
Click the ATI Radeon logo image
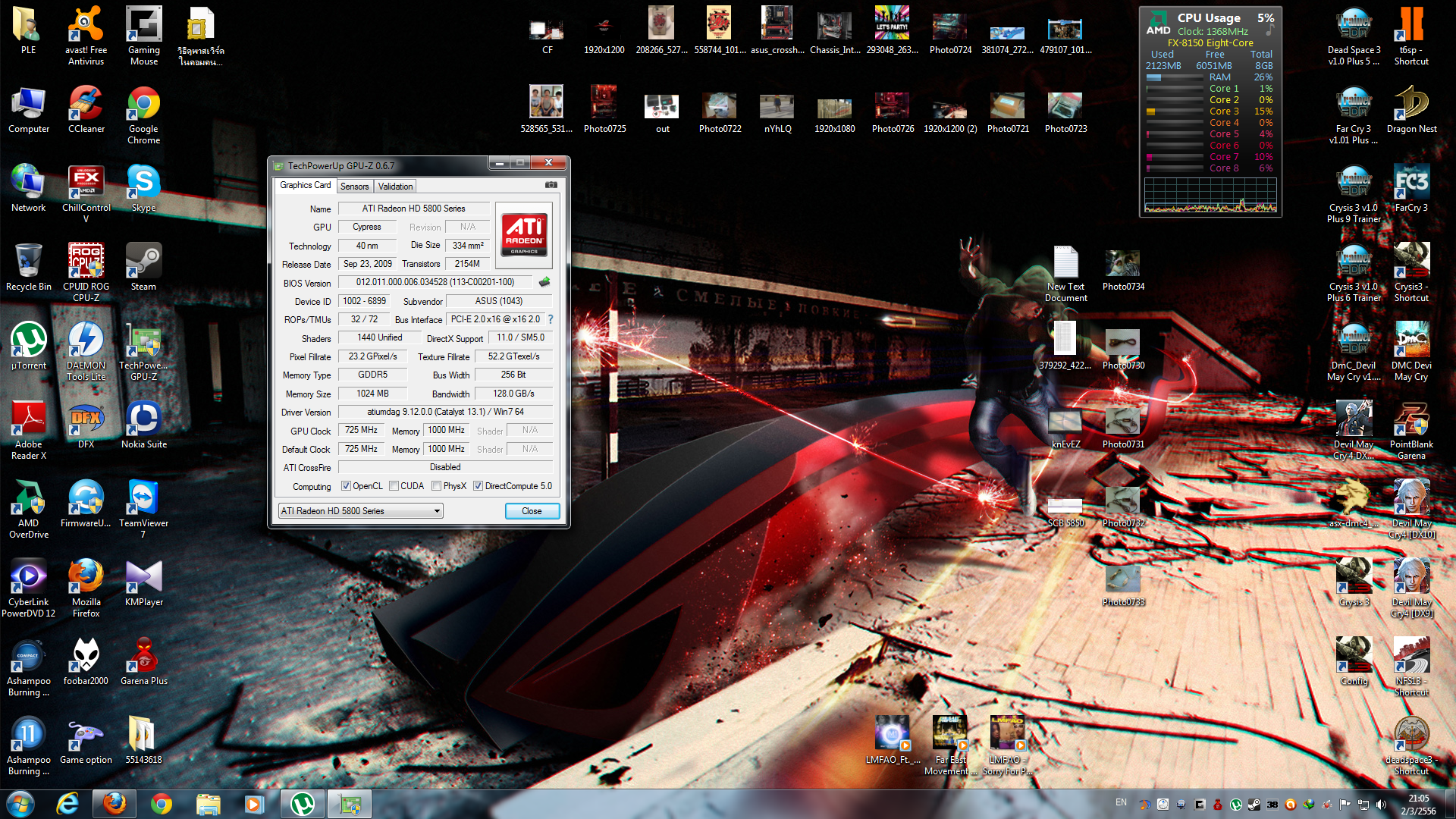point(524,235)
